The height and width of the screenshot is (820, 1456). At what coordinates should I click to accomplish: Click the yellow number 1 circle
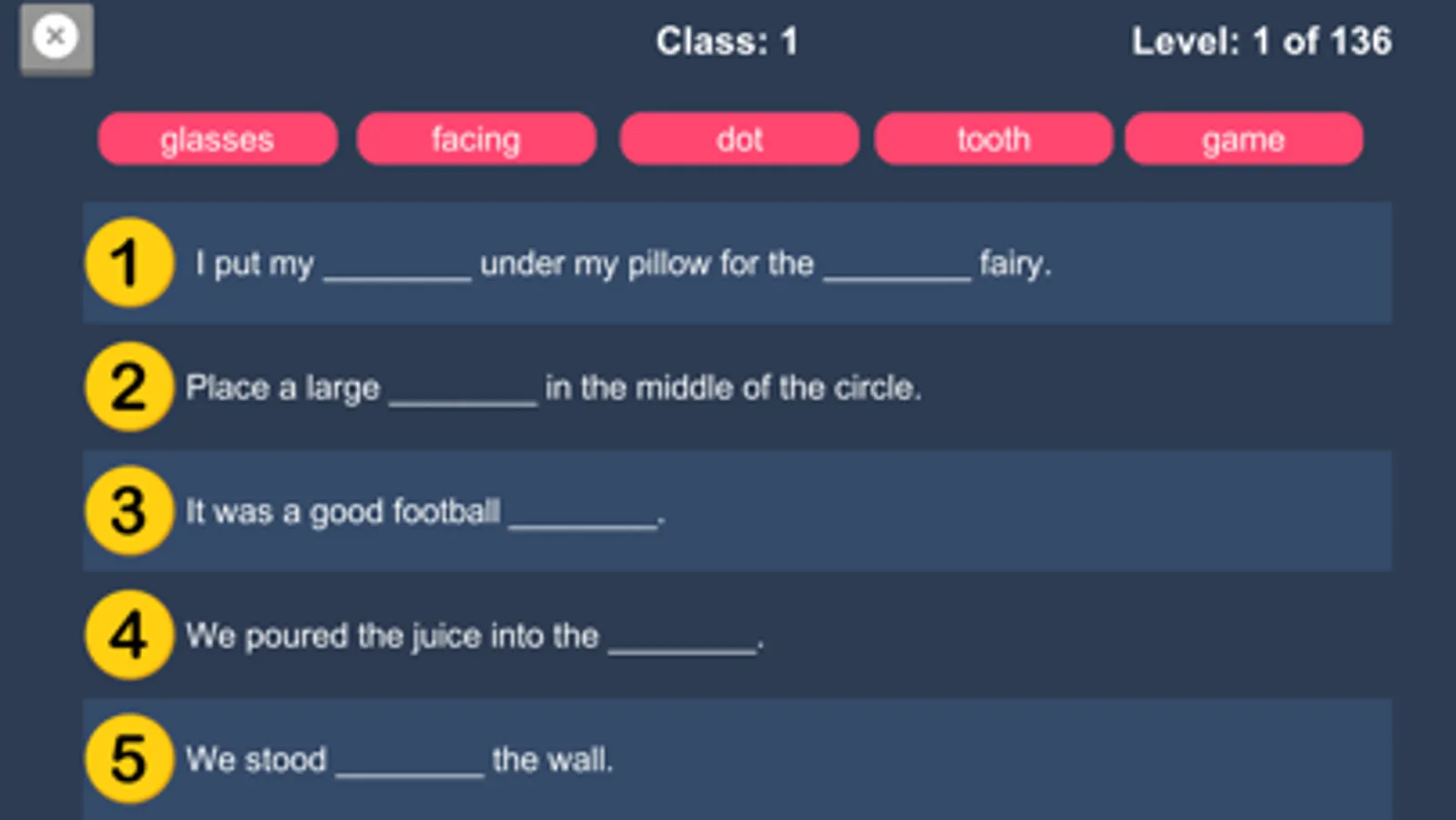click(129, 262)
